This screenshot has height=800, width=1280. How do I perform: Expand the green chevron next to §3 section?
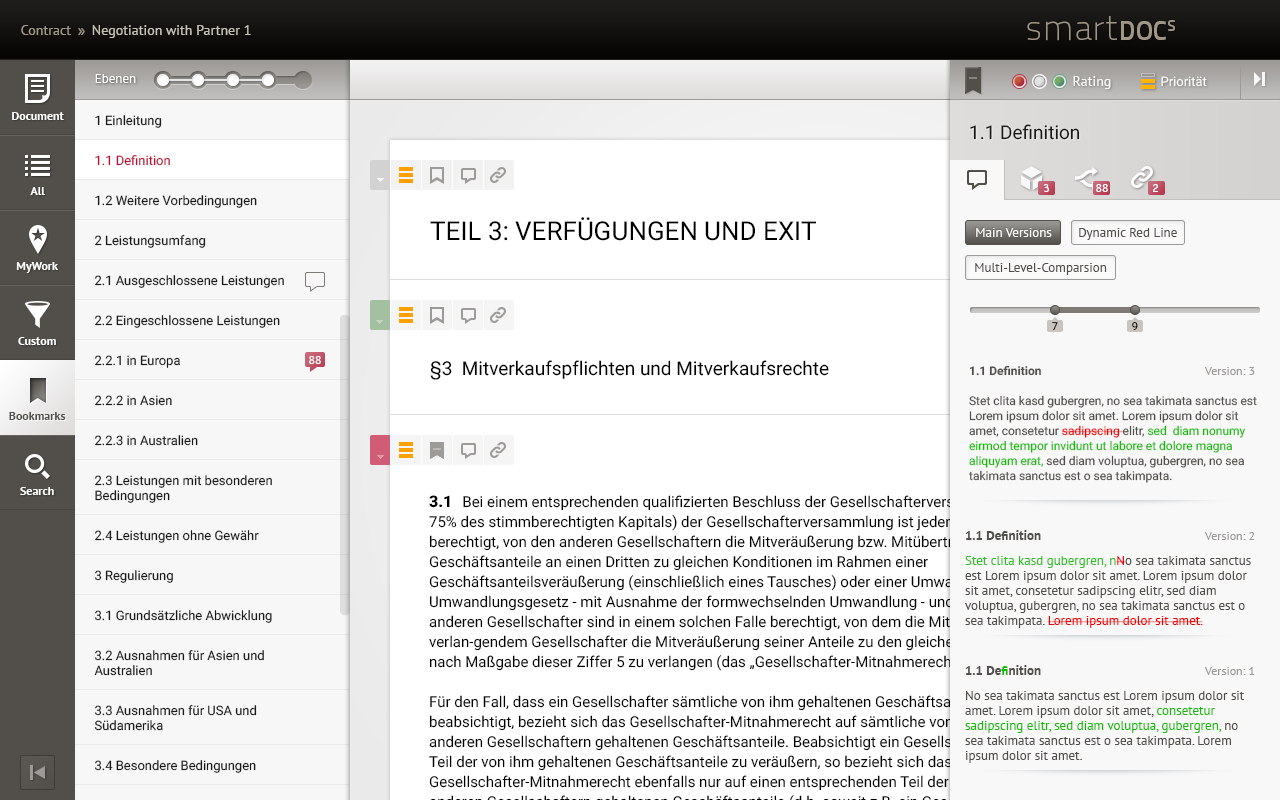click(x=378, y=314)
